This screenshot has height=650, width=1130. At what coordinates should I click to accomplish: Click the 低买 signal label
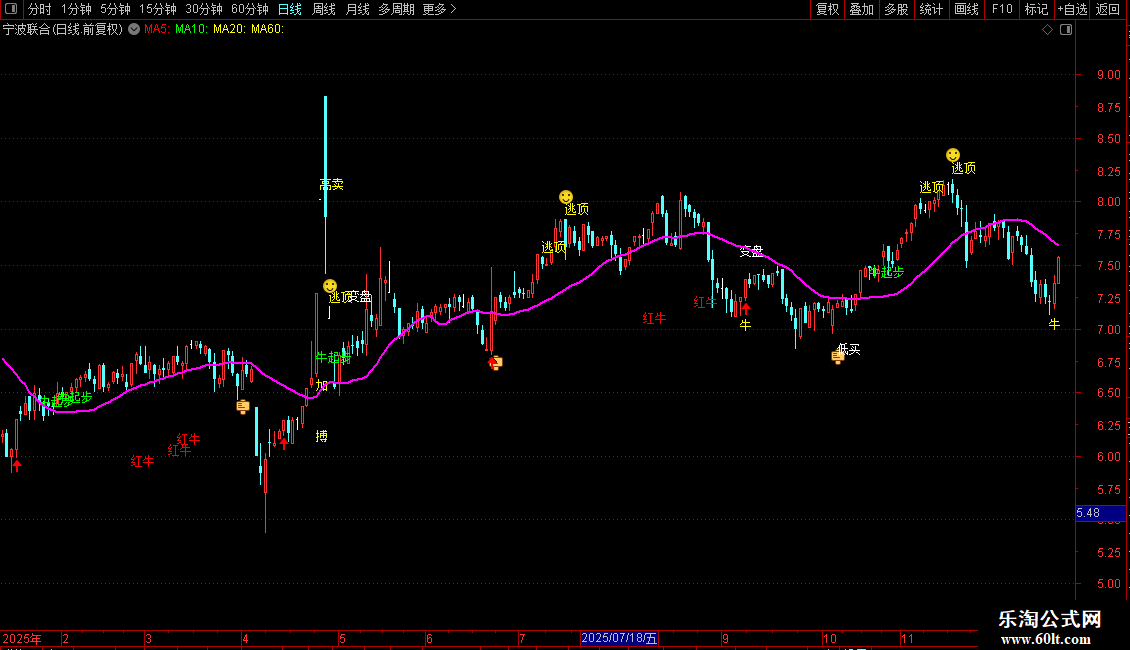[850, 350]
